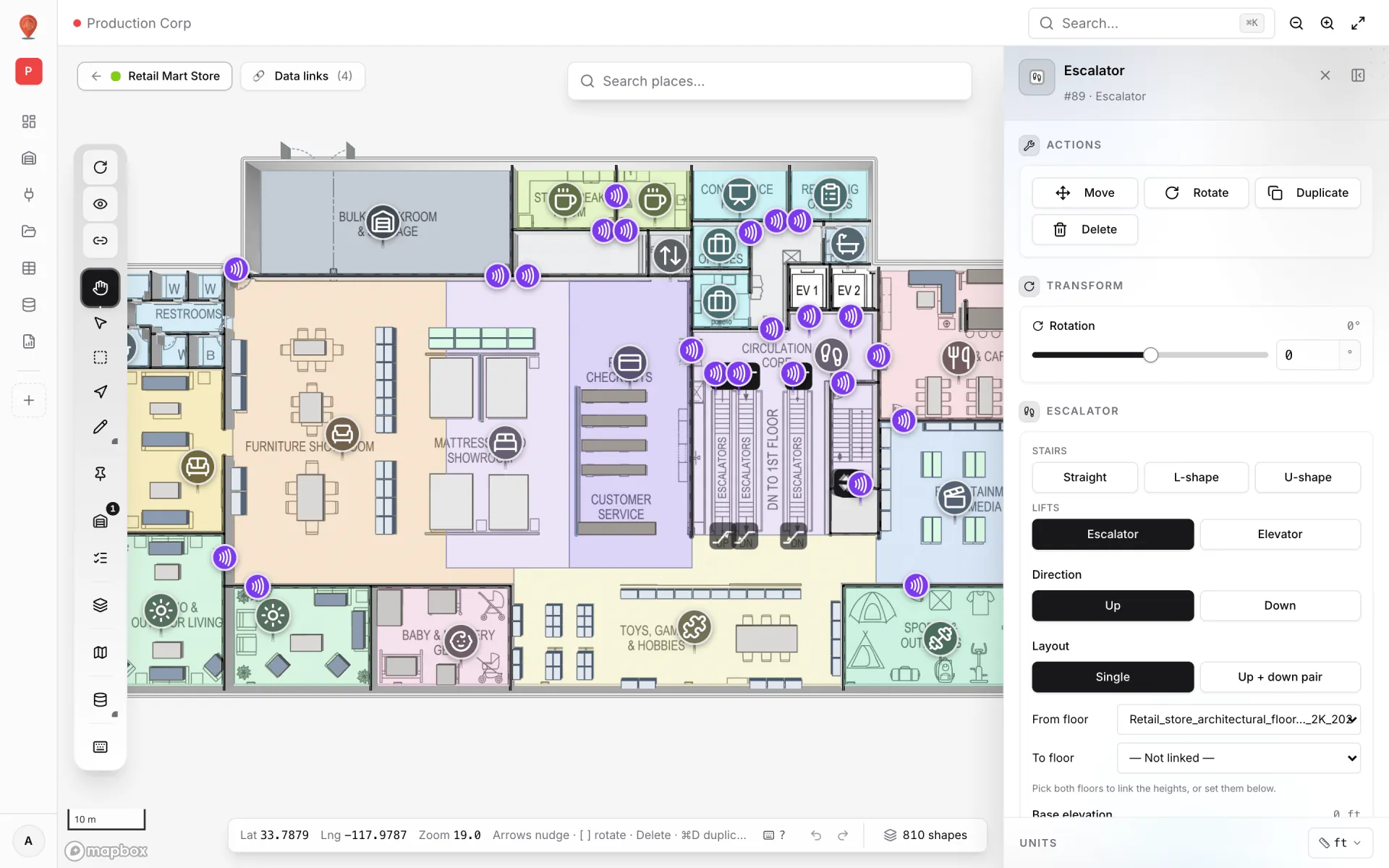
Task: Click the plus add icon in left sidebar
Action: [29, 400]
